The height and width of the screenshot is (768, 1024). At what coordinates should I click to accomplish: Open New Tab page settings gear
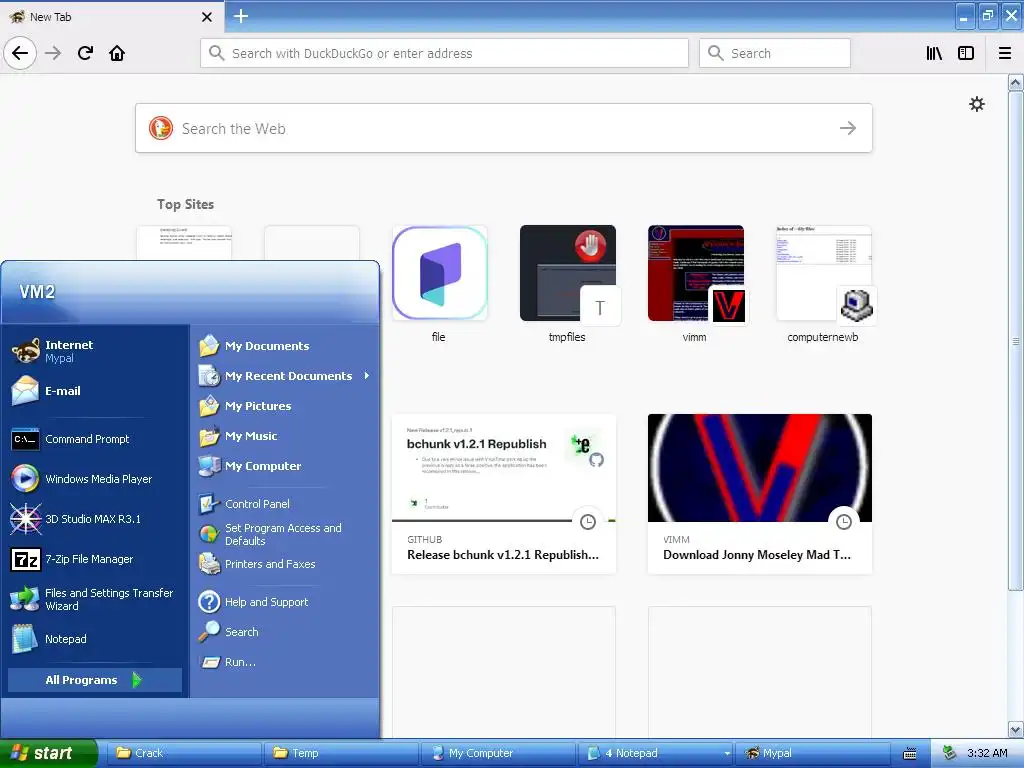click(x=977, y=104)
